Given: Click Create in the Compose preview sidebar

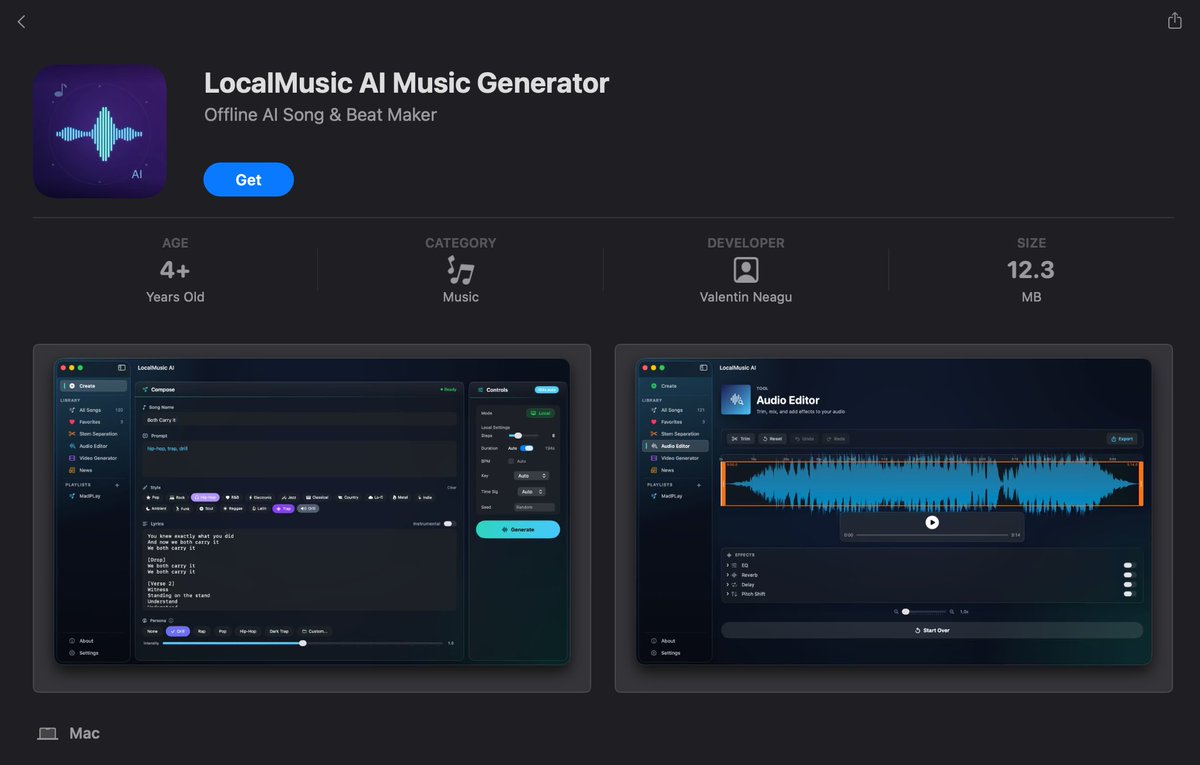Looking at the screenshot, I should 92,386.
